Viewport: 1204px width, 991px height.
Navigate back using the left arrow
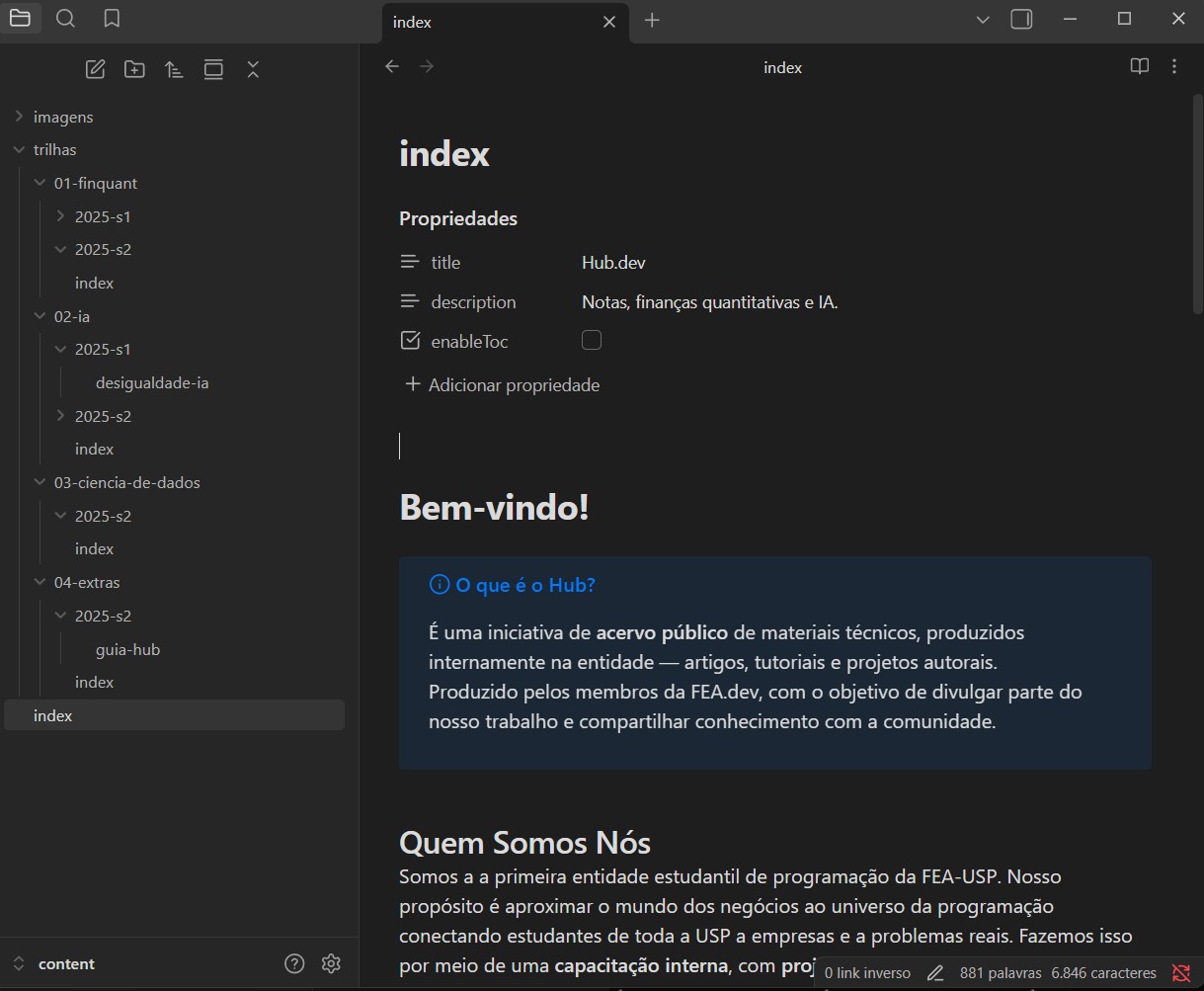(392, 66)
